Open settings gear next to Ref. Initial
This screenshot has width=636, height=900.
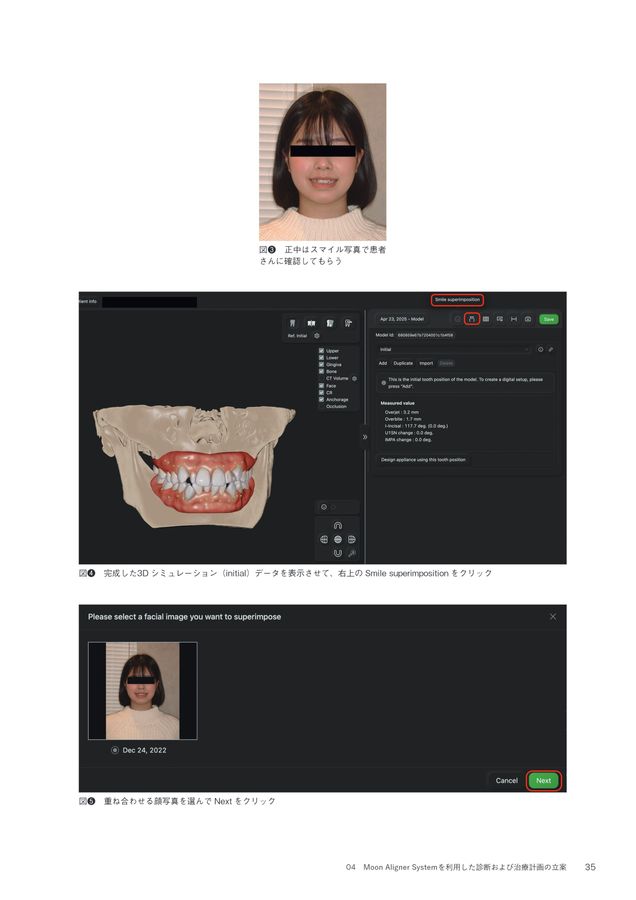[x=317, y=336]
